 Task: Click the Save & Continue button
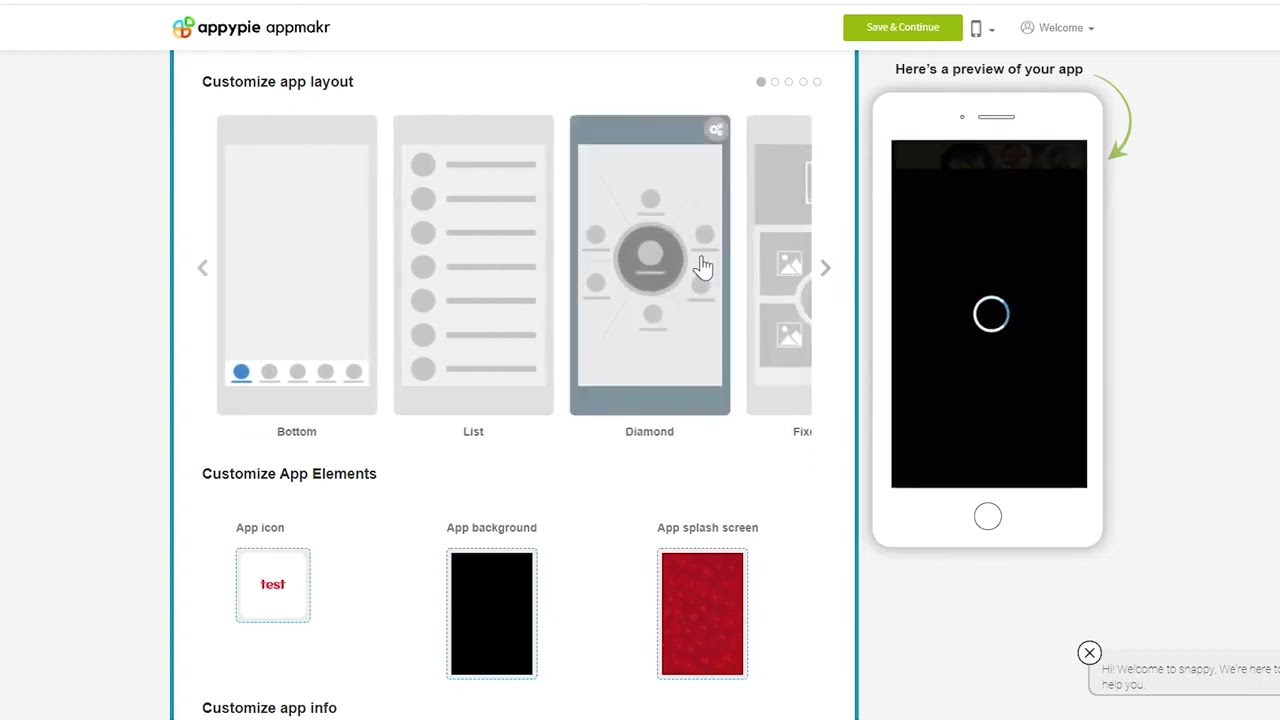coord(902,28)
